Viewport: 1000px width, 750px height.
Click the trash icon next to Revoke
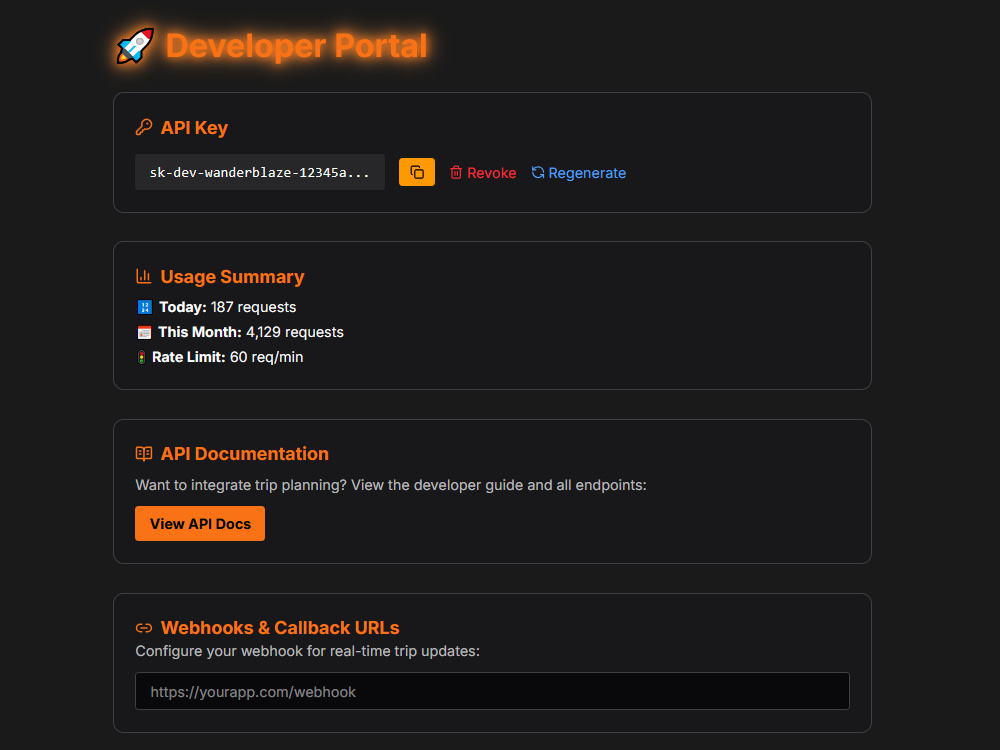tap(456, 172)
